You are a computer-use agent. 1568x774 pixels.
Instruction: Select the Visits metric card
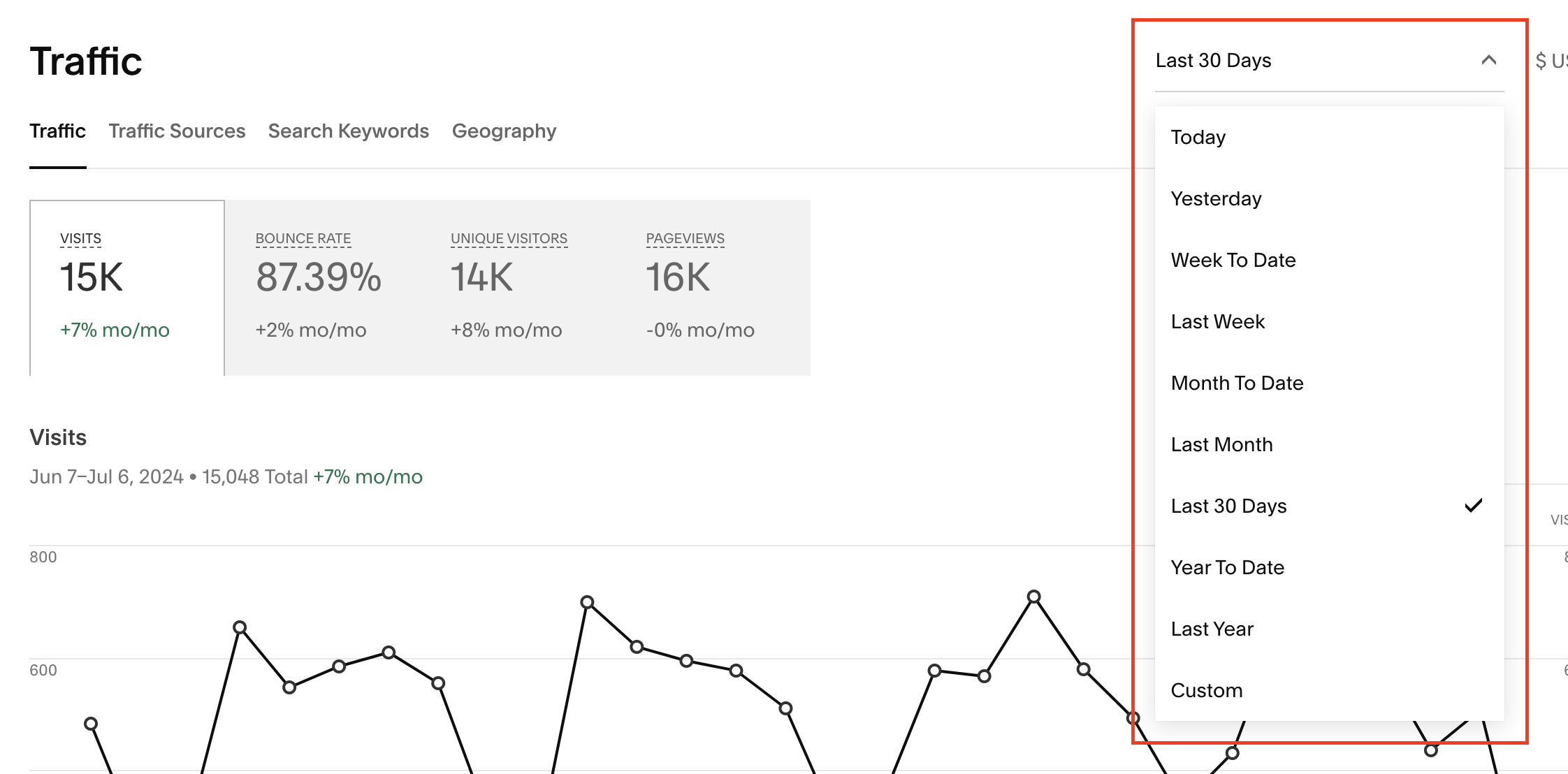pyautogui.click(x=127, y=288)
